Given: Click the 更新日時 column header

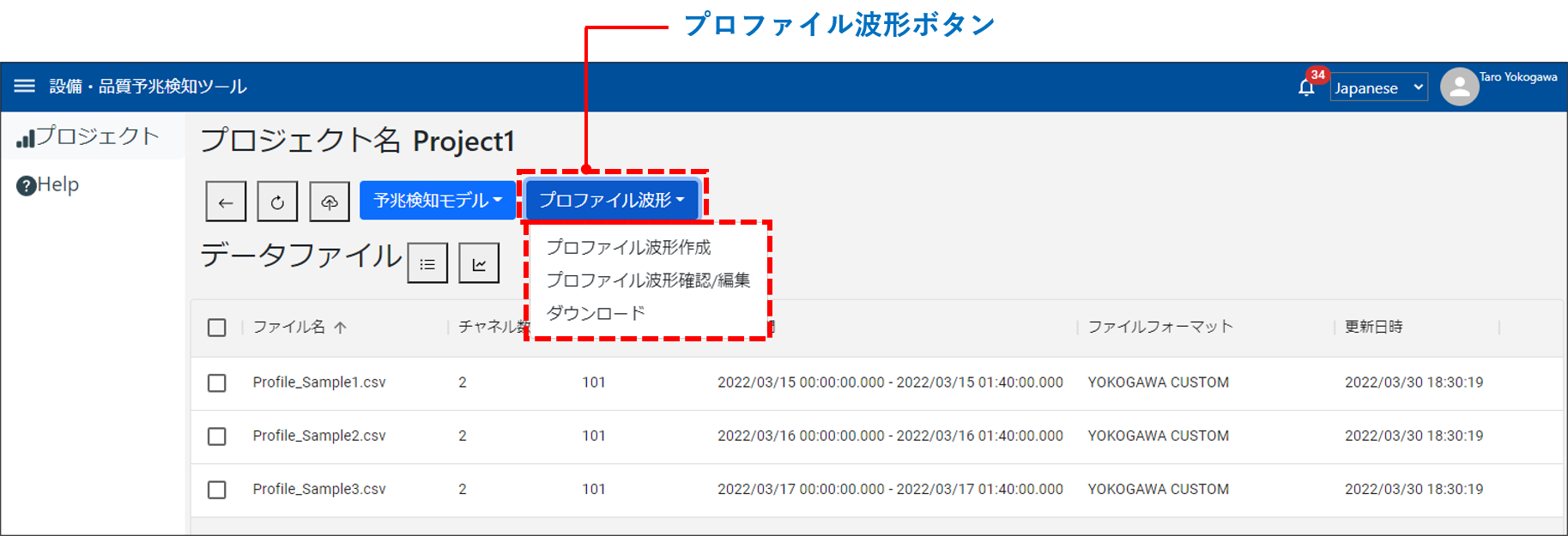Looking at the screenshot, I should click(x=1373, y=327).
